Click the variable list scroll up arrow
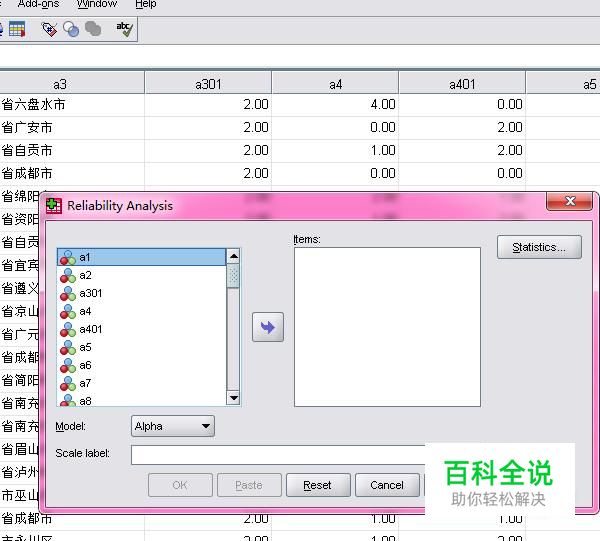The image size is (600, 541). [233, 256]
